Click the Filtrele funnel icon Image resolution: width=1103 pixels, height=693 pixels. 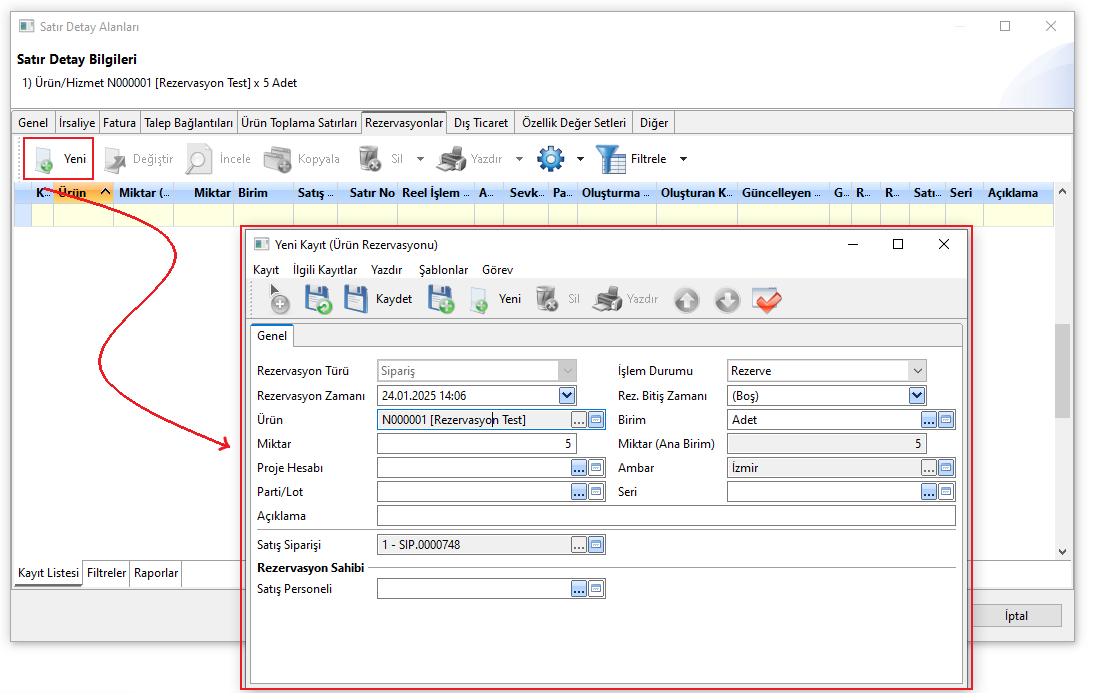(610, 159)
